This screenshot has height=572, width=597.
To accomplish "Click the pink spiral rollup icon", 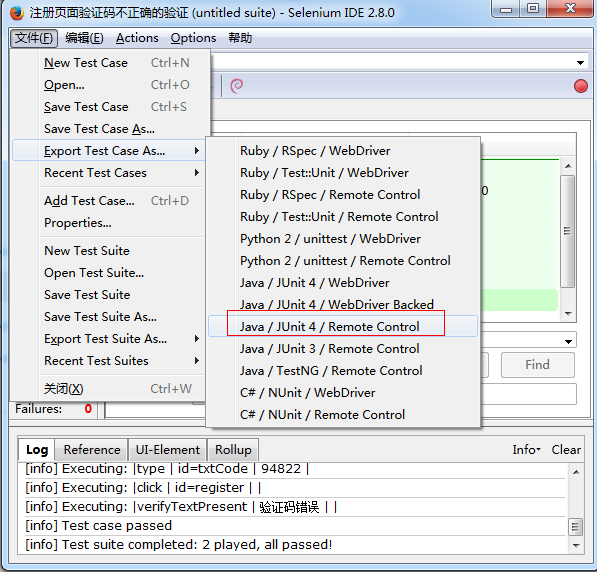I will pos(236,86).
